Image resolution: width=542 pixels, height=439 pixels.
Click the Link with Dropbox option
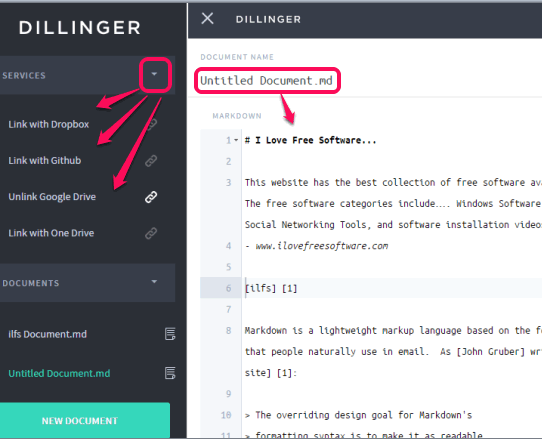pyautogui.click(x=49, y=124)
